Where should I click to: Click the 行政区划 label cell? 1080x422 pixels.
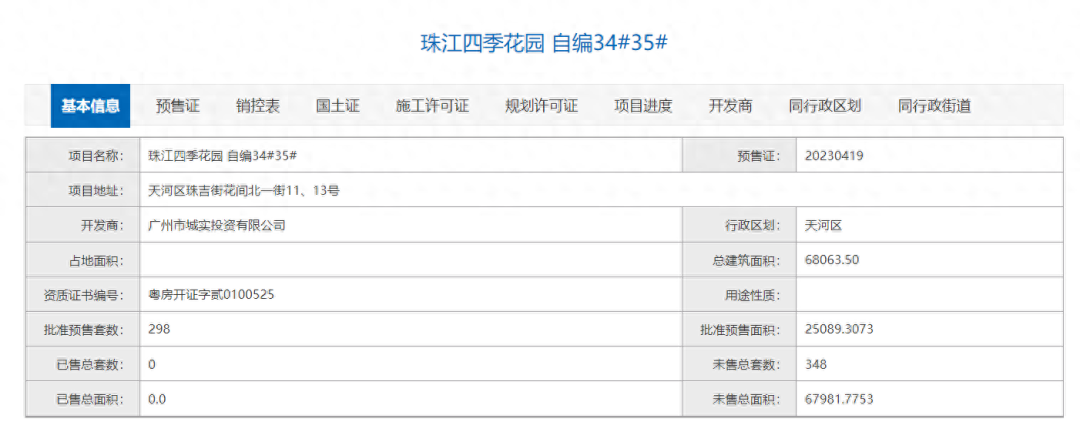pos(738,224)
